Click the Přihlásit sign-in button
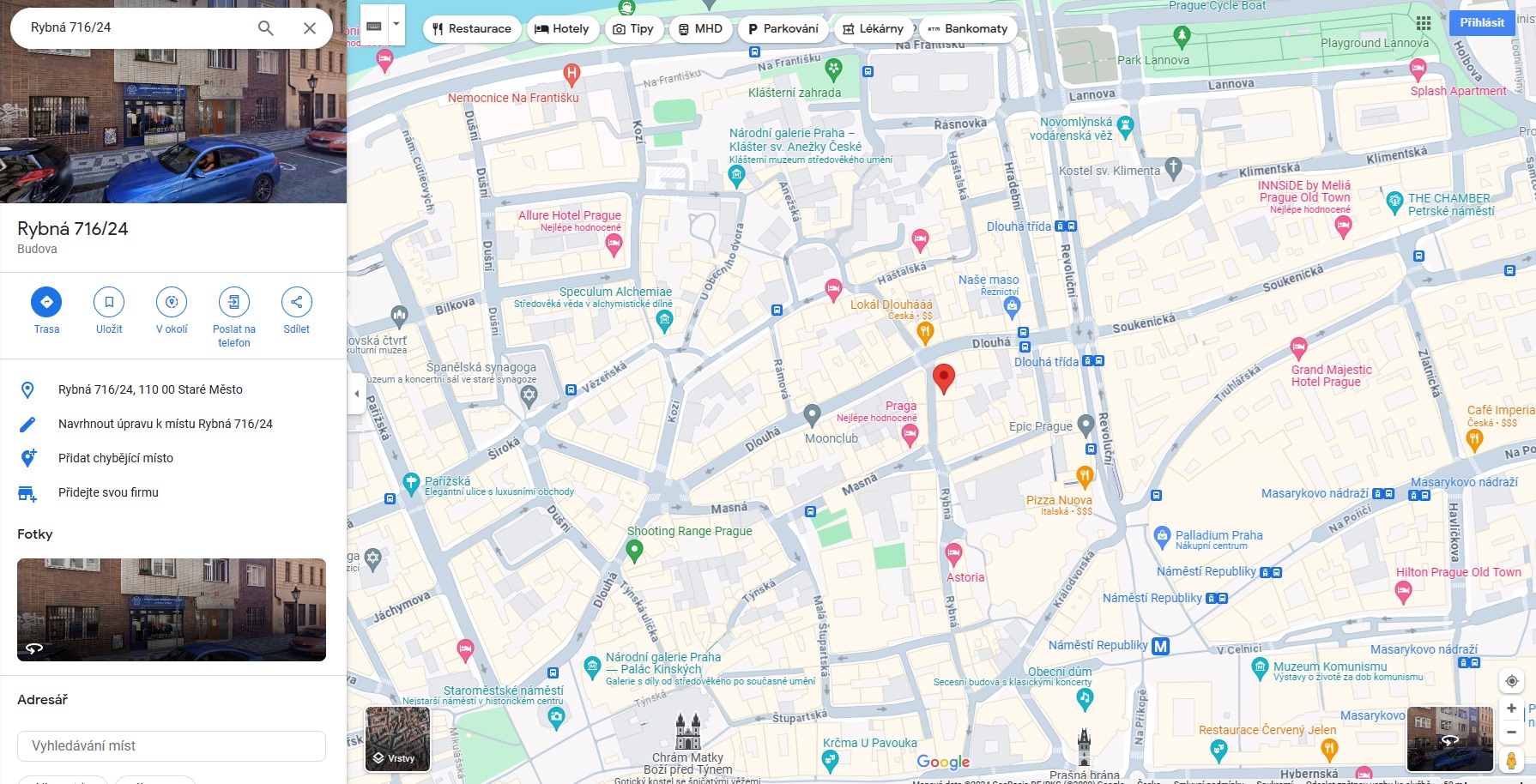Screen dimensions: 1536x784 (x=1482, y=23)
